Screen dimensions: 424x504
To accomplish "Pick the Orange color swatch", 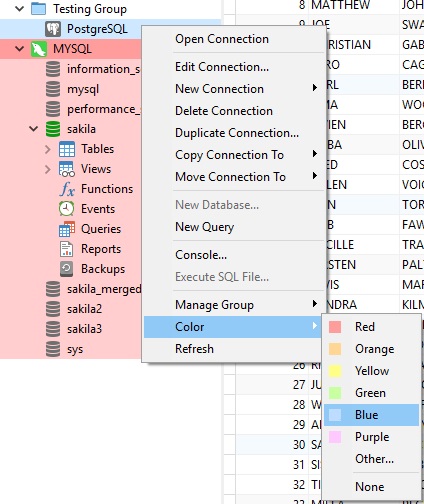I will (x=335, y=349).
